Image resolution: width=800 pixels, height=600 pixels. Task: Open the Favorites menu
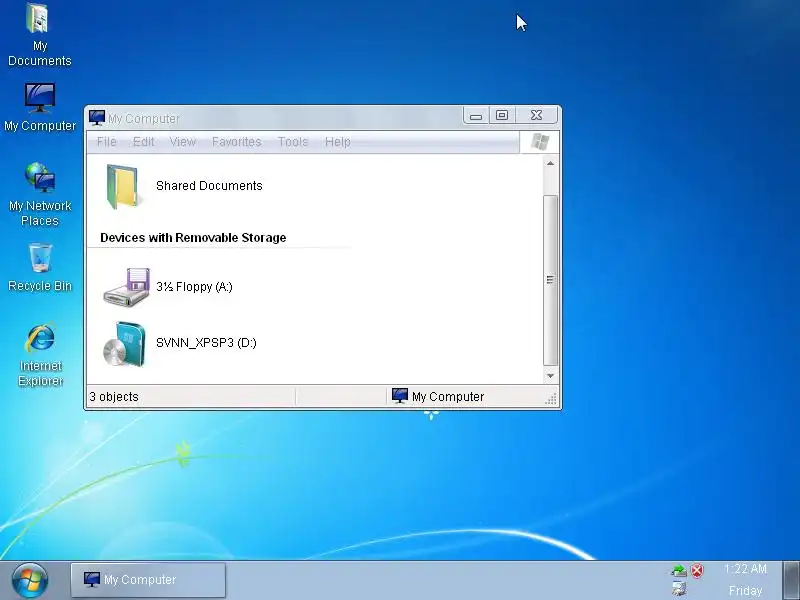click(x=237, y=142)
